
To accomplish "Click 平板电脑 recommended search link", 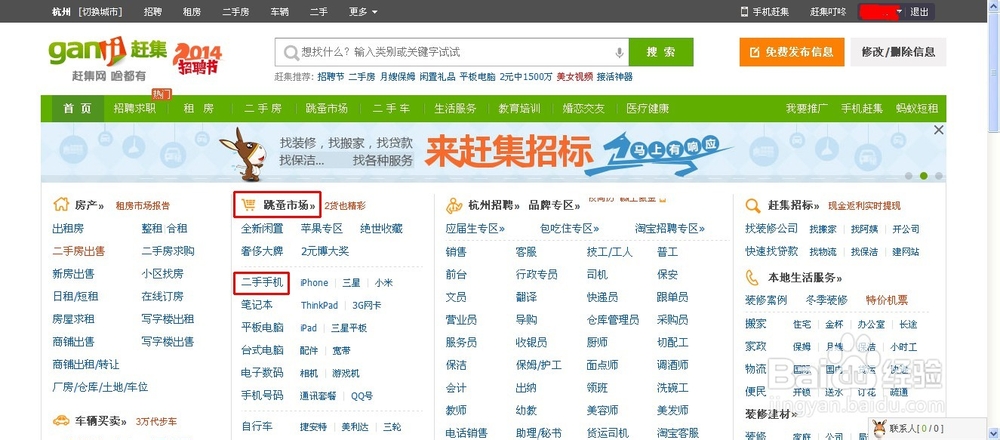I will click(x=477, y=77).
